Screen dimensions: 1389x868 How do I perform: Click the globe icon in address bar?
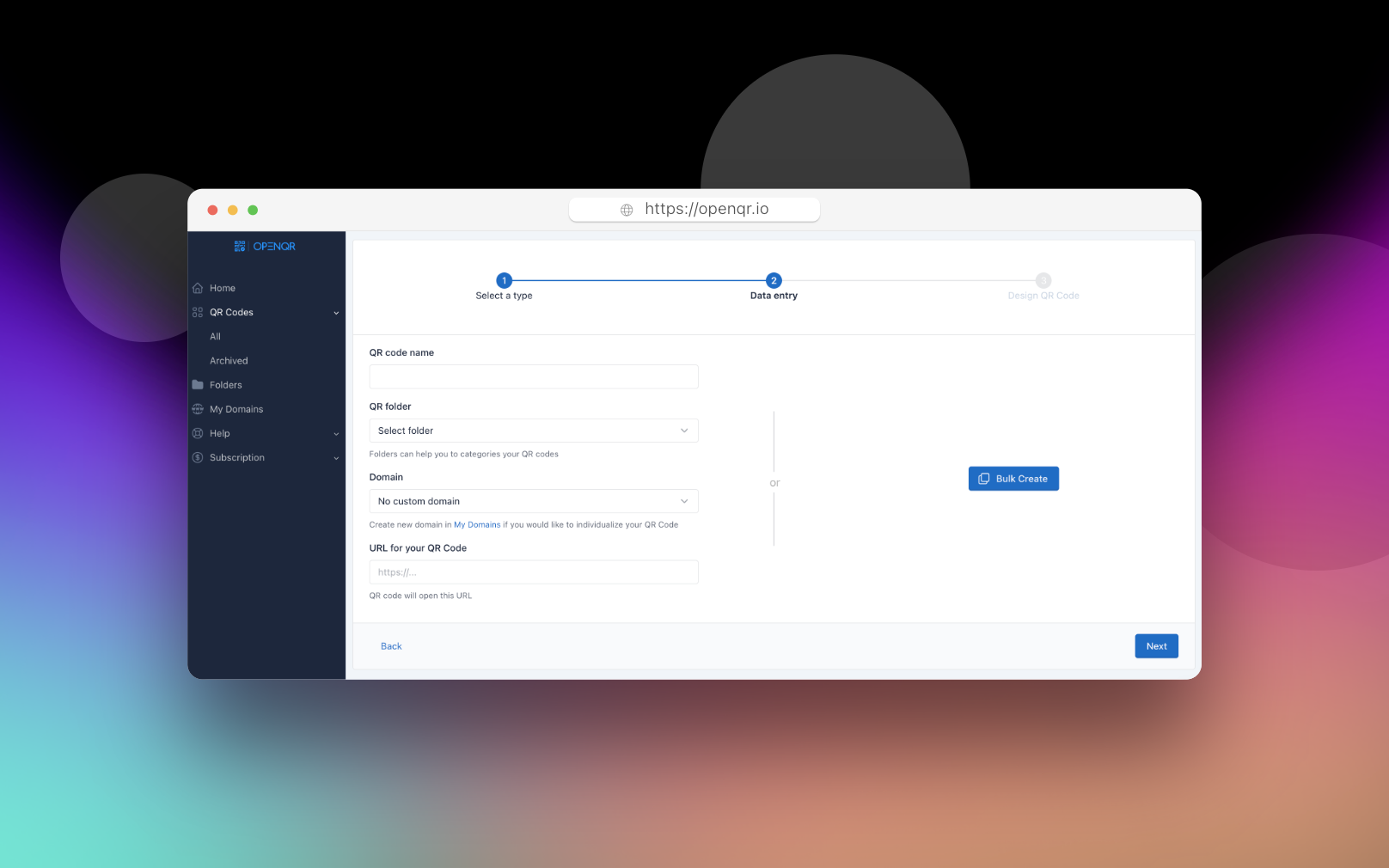(627, 210)
